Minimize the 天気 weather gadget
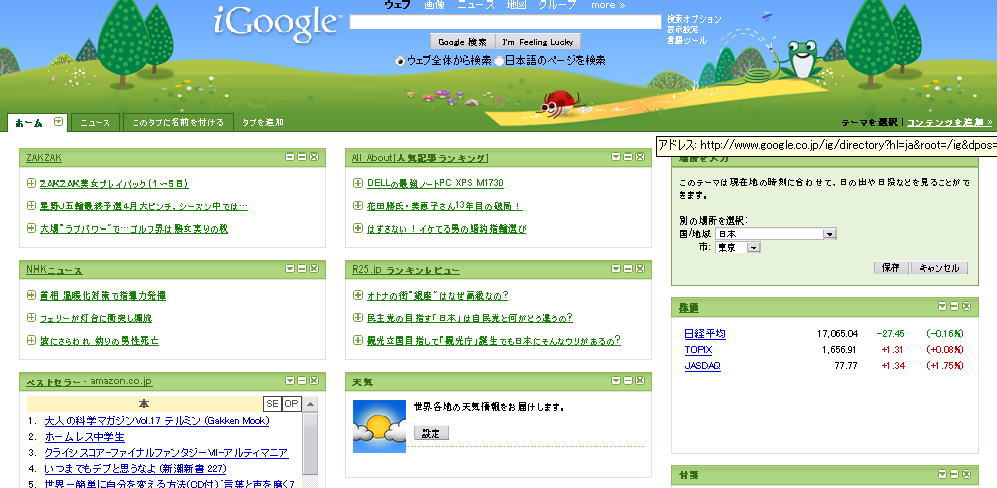This screenshot has height=488, width=997. [628, 380]
